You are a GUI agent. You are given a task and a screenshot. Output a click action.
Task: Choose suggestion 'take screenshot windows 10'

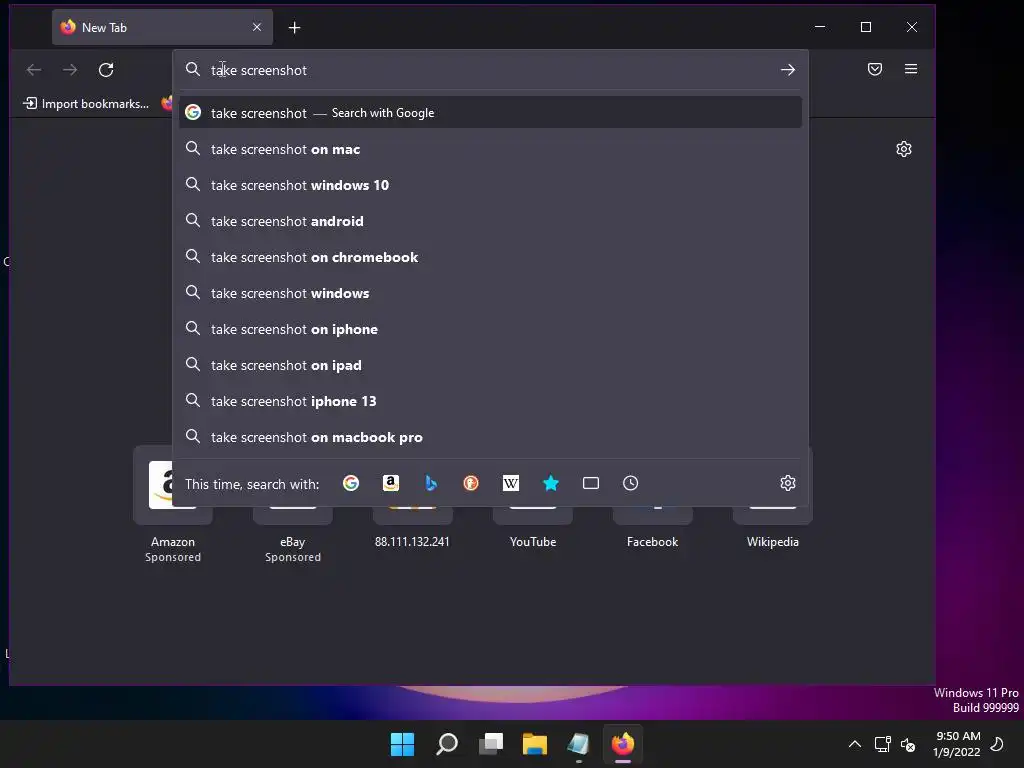pyautogui.click(x=490, y=185)
